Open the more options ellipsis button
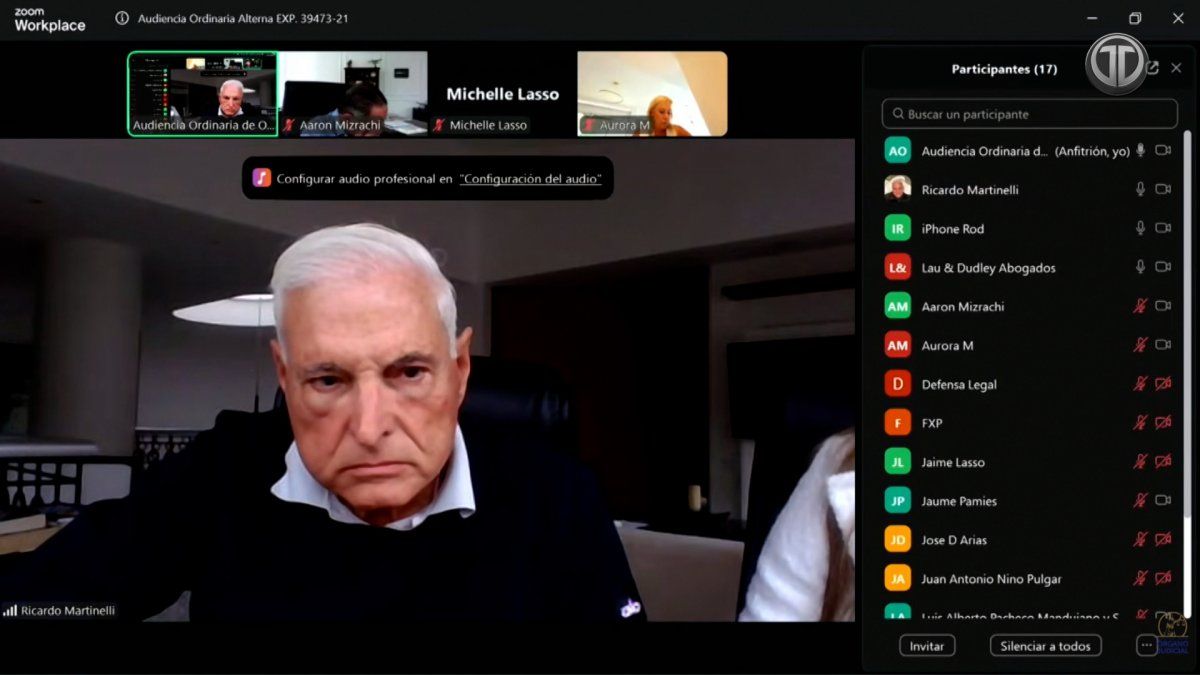 (x=1147, y=646)
